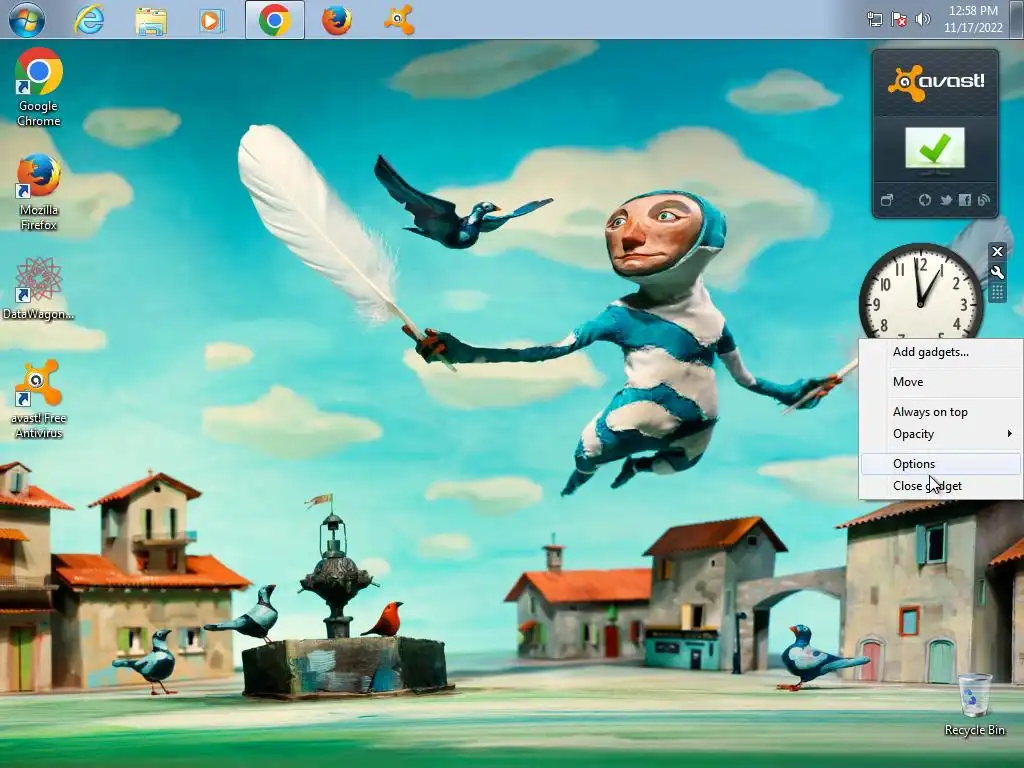Open avast Facebook icon in gadget
The height and width of the screenshot is (768, 1024).
click(965, 200)
